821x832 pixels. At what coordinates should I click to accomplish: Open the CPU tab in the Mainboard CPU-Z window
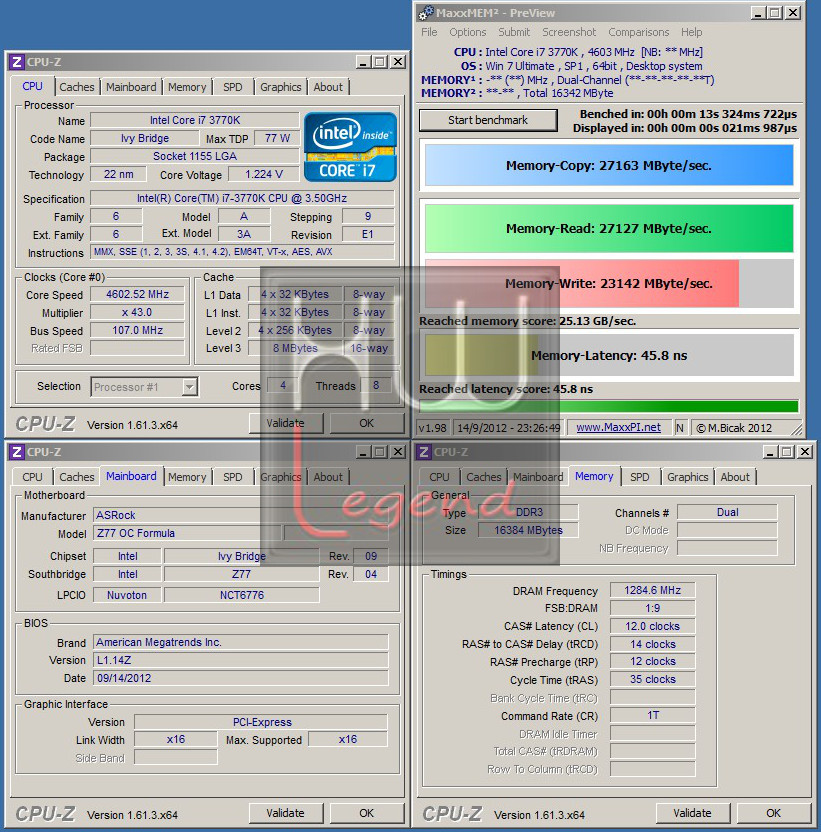coord(32,477)
